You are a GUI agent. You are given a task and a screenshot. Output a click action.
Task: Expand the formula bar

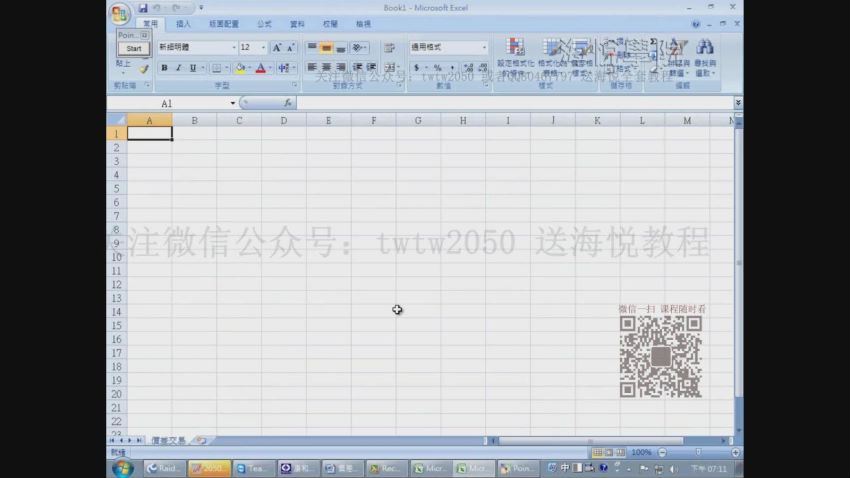pos(738,102)
